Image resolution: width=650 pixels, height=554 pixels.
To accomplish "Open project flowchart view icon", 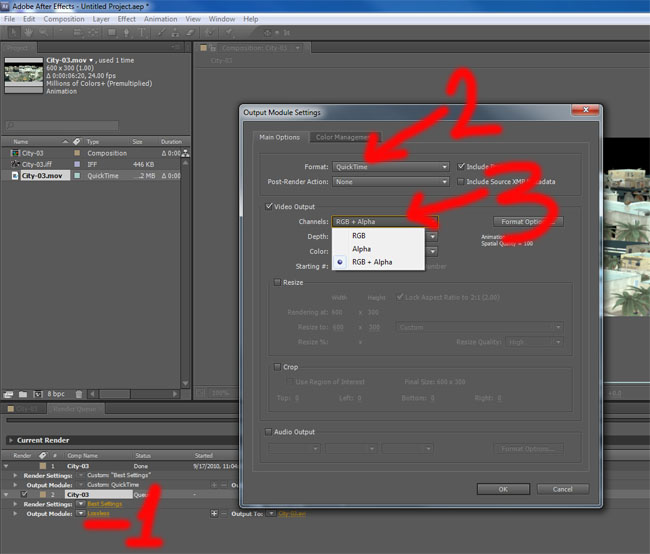I will 185,153.
